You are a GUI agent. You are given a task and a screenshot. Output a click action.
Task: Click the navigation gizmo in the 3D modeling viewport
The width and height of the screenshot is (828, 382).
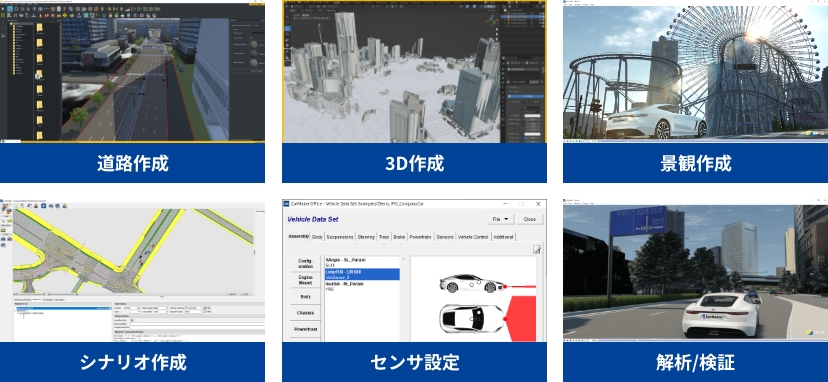491,21
